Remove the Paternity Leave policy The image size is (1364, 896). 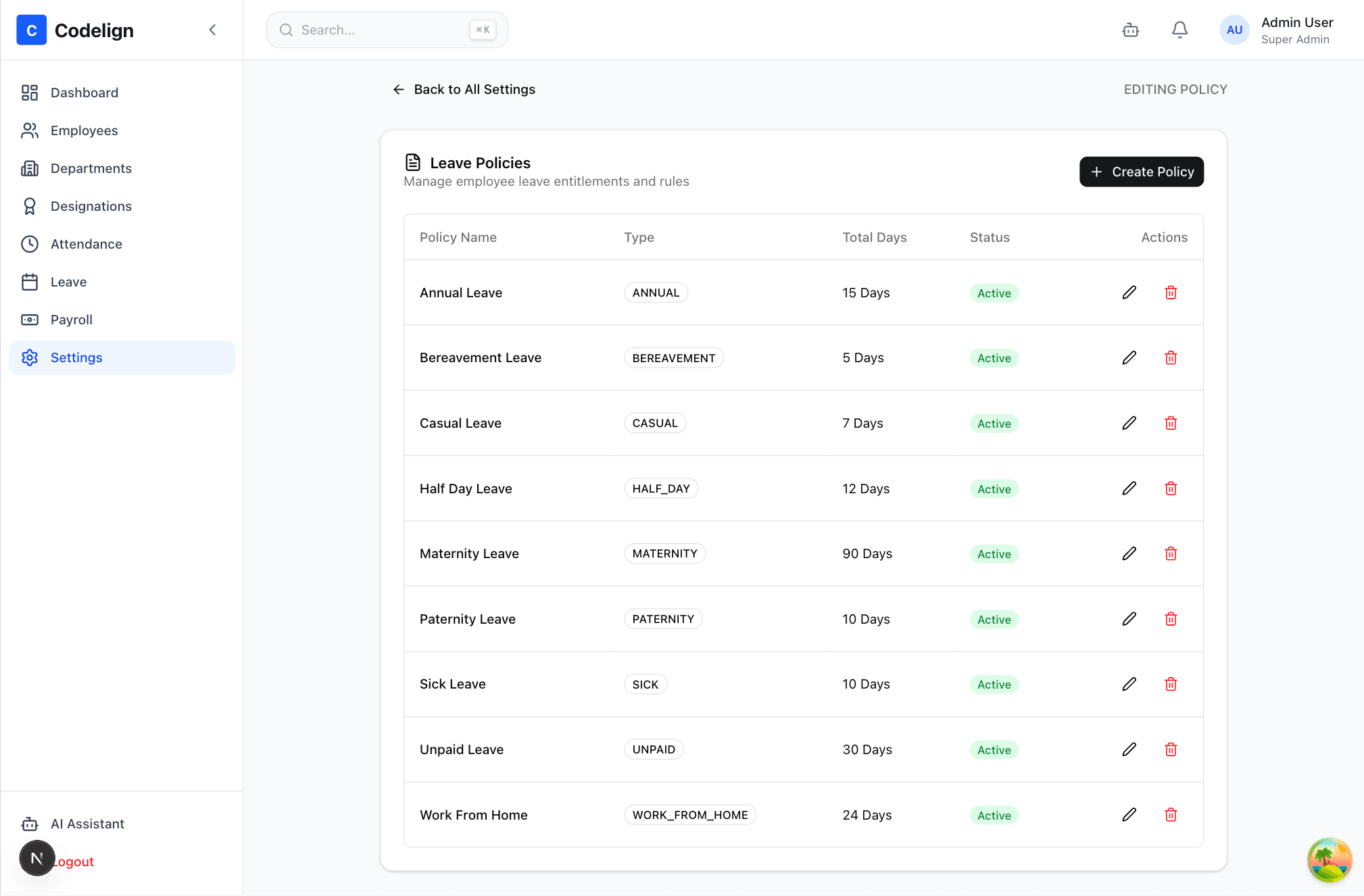1171,619
